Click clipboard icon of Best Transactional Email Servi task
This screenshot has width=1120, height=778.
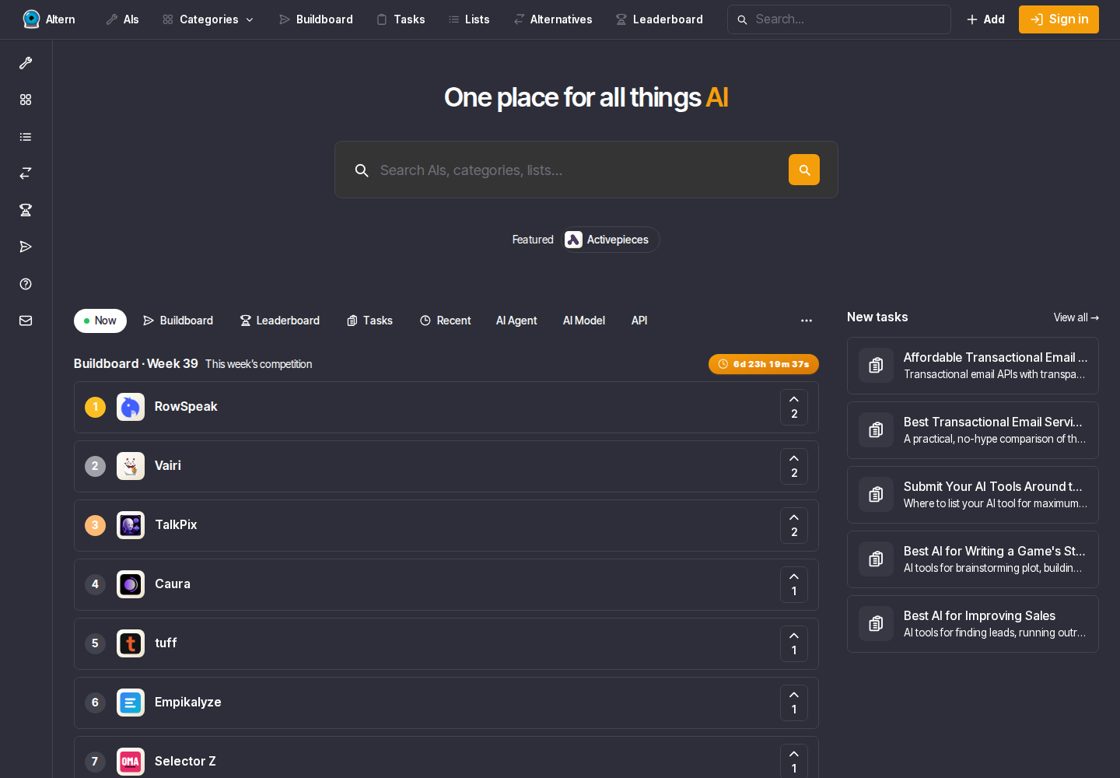coord(876,430)
